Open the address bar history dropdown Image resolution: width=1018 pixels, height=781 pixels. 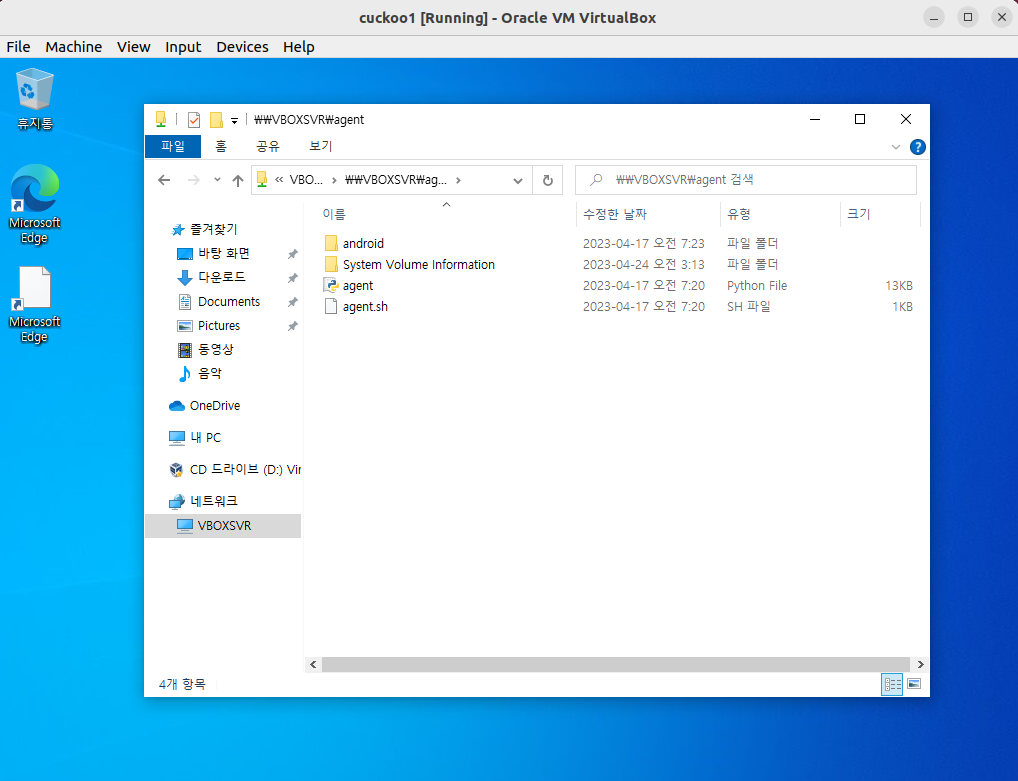pyautogui.click(x=517, y=180)
